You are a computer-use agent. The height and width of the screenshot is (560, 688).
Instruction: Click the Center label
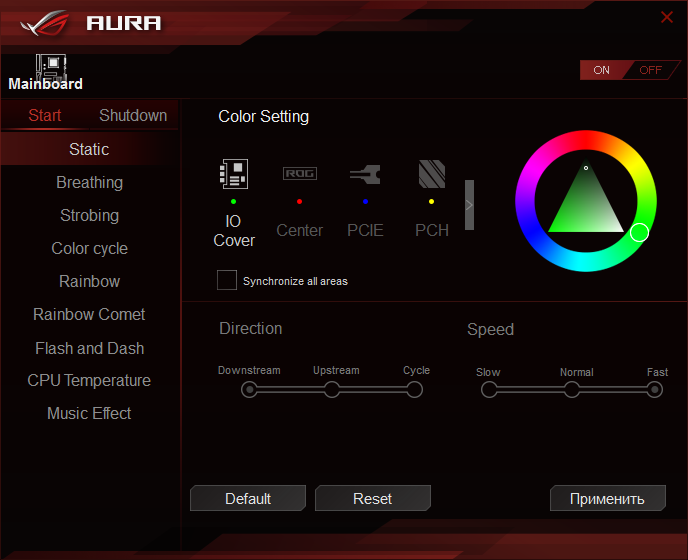pos(300,230)
